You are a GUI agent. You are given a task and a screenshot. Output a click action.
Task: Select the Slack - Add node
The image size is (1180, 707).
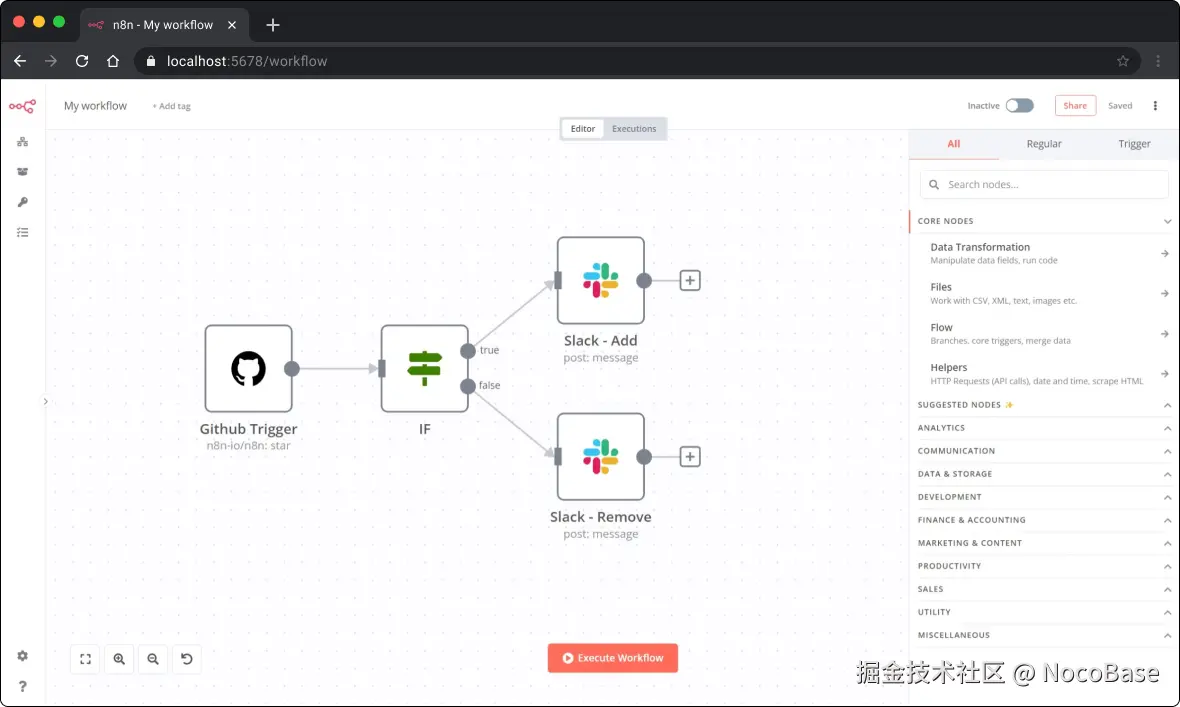tap(601, 280)
